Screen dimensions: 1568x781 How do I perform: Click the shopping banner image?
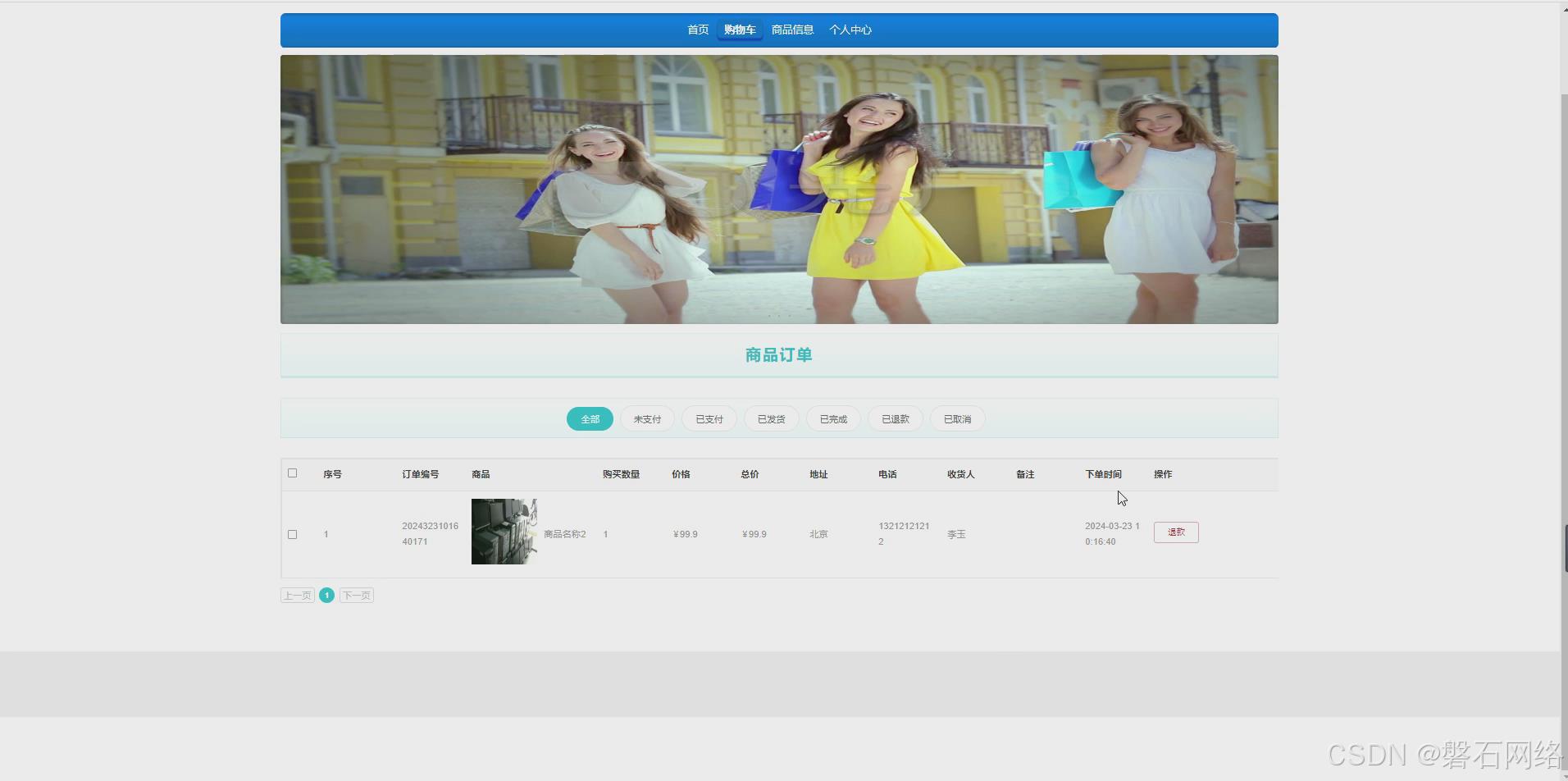(x=779, y=190)
